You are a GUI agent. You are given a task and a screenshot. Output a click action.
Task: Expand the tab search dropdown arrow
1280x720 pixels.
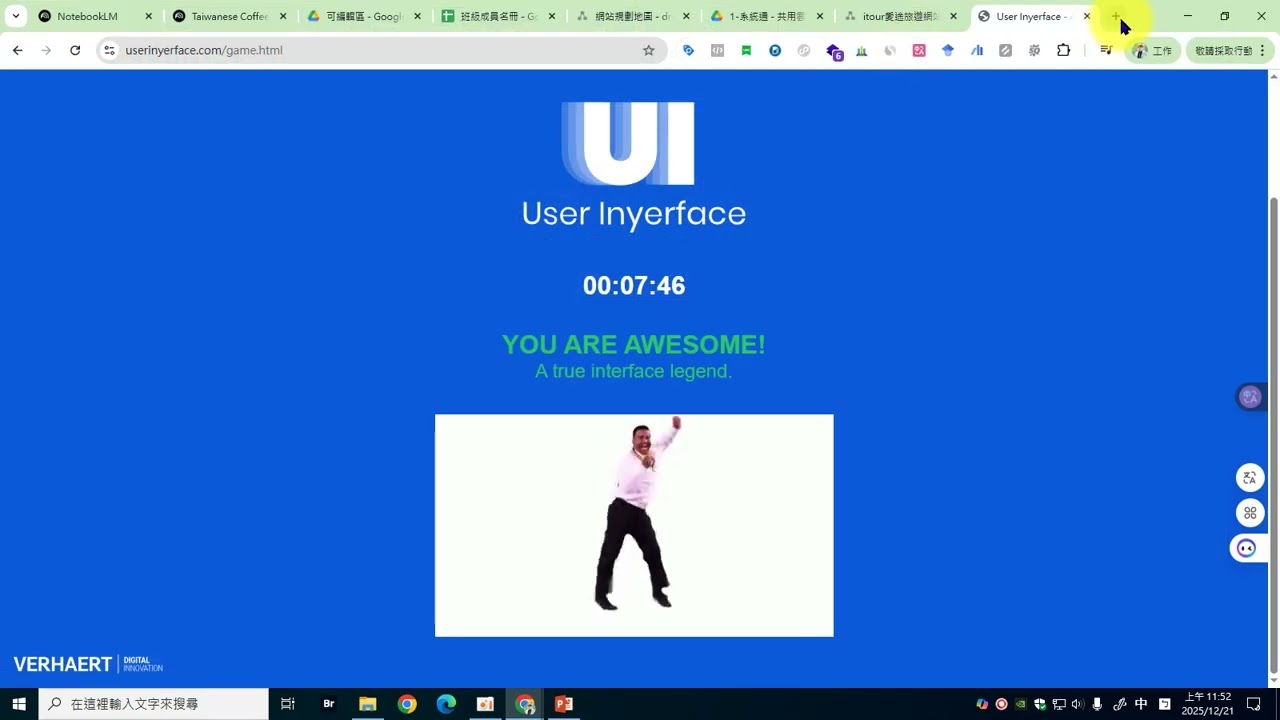pyautogui.click(x=15, y=16)
